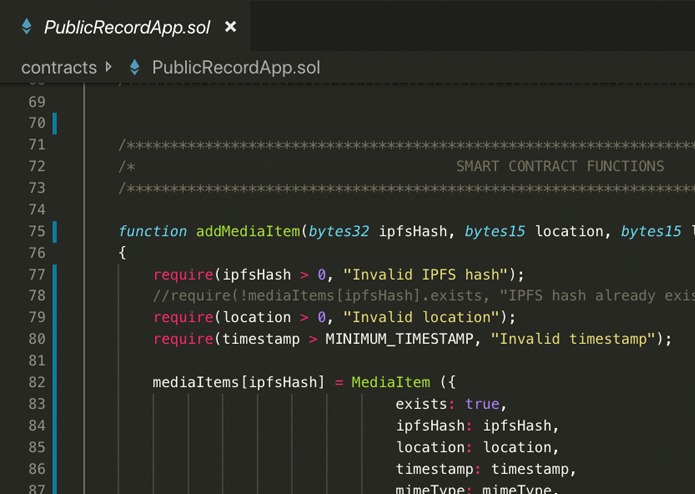Open the contracts breadcrumb folder

[59, 68]
